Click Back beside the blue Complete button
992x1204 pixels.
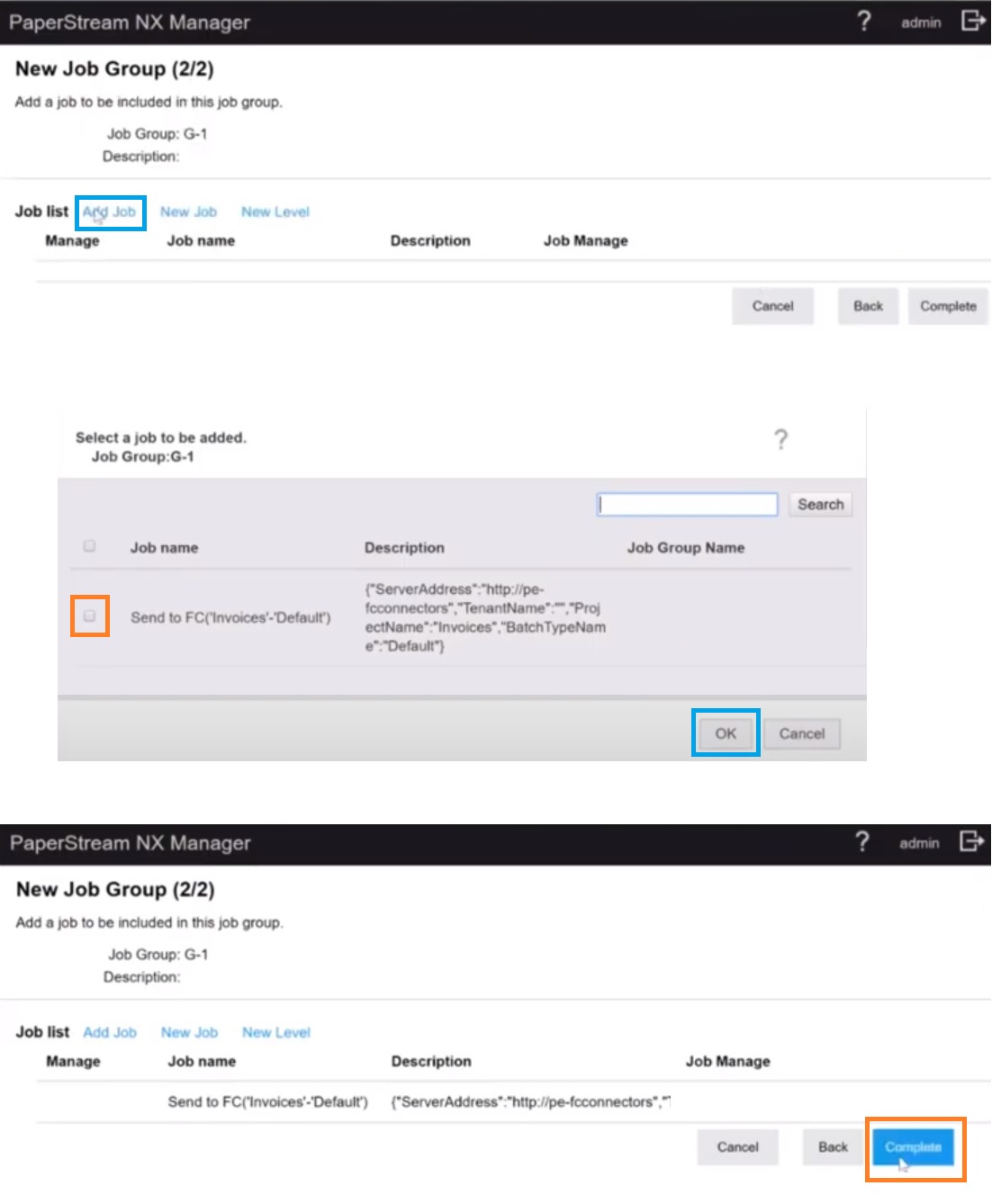tap(833, 1147)
